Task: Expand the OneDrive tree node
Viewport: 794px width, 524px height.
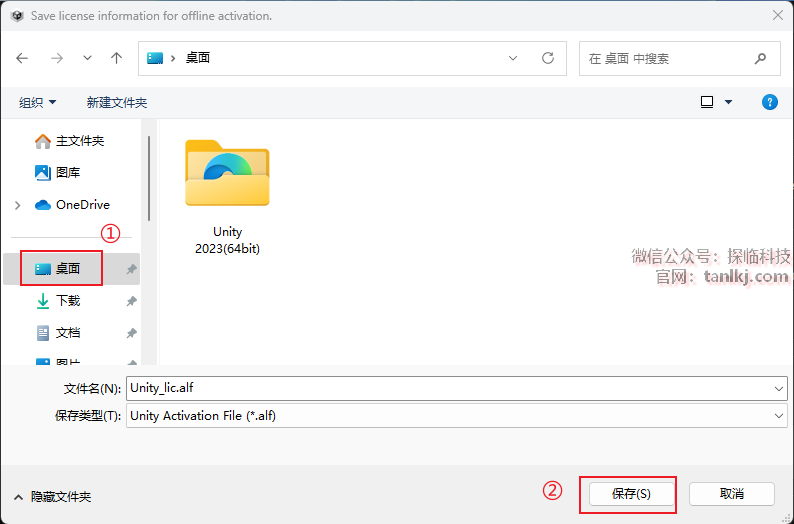Action: (18, 205)
